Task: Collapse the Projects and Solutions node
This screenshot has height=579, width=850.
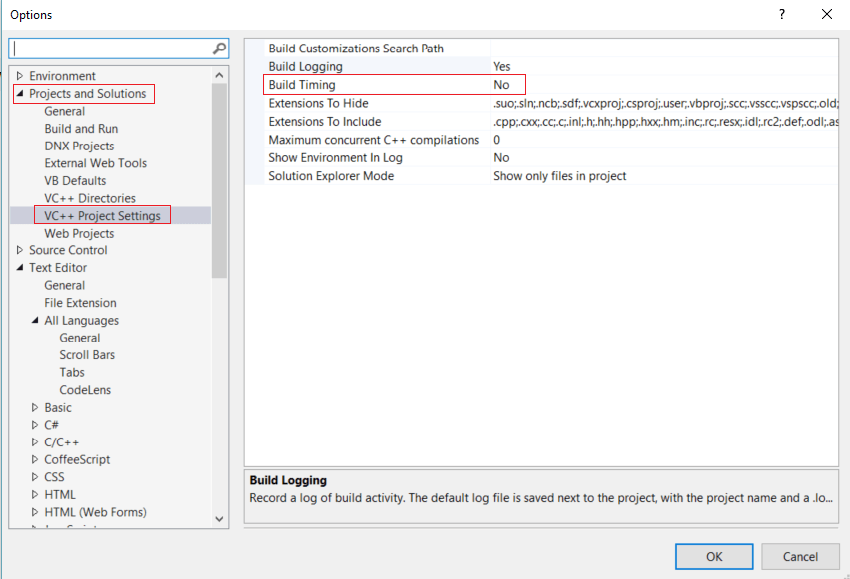Action: coord(20,94)
